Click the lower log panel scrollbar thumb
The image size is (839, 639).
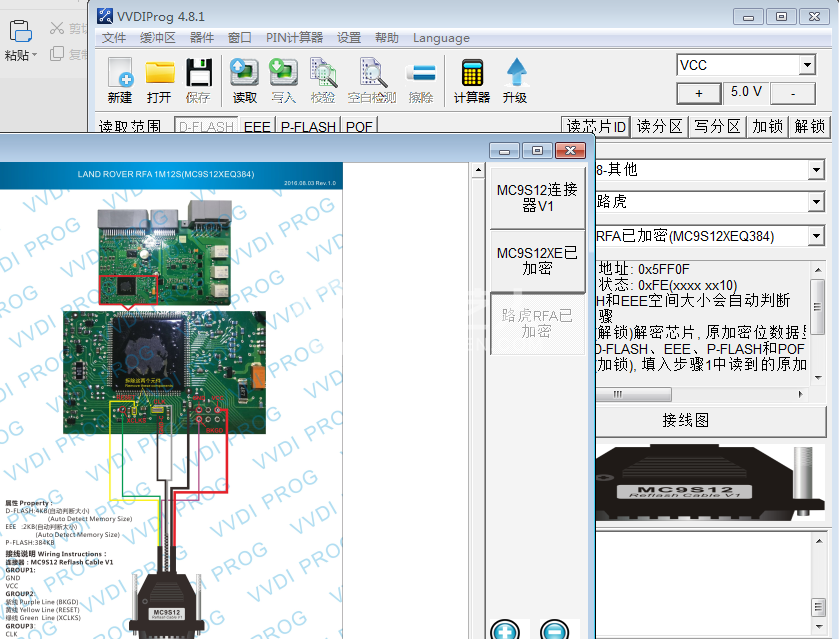pyautogui.click(x=818, y=607)
